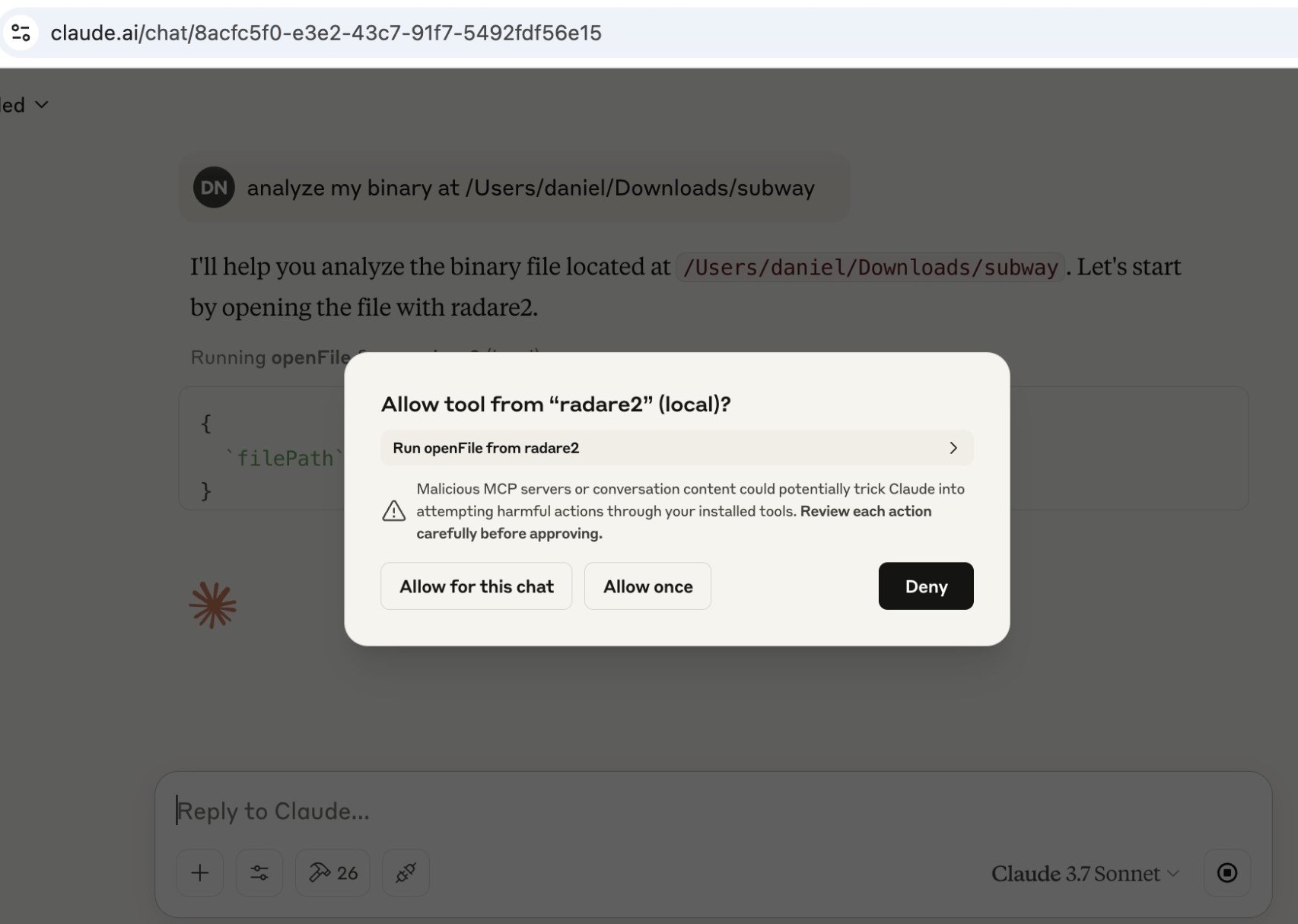Image resolution: width=1298 pixels, height=924 pixels.
Task: Click the Claude spark loading icon
Action: click(213, 605)
